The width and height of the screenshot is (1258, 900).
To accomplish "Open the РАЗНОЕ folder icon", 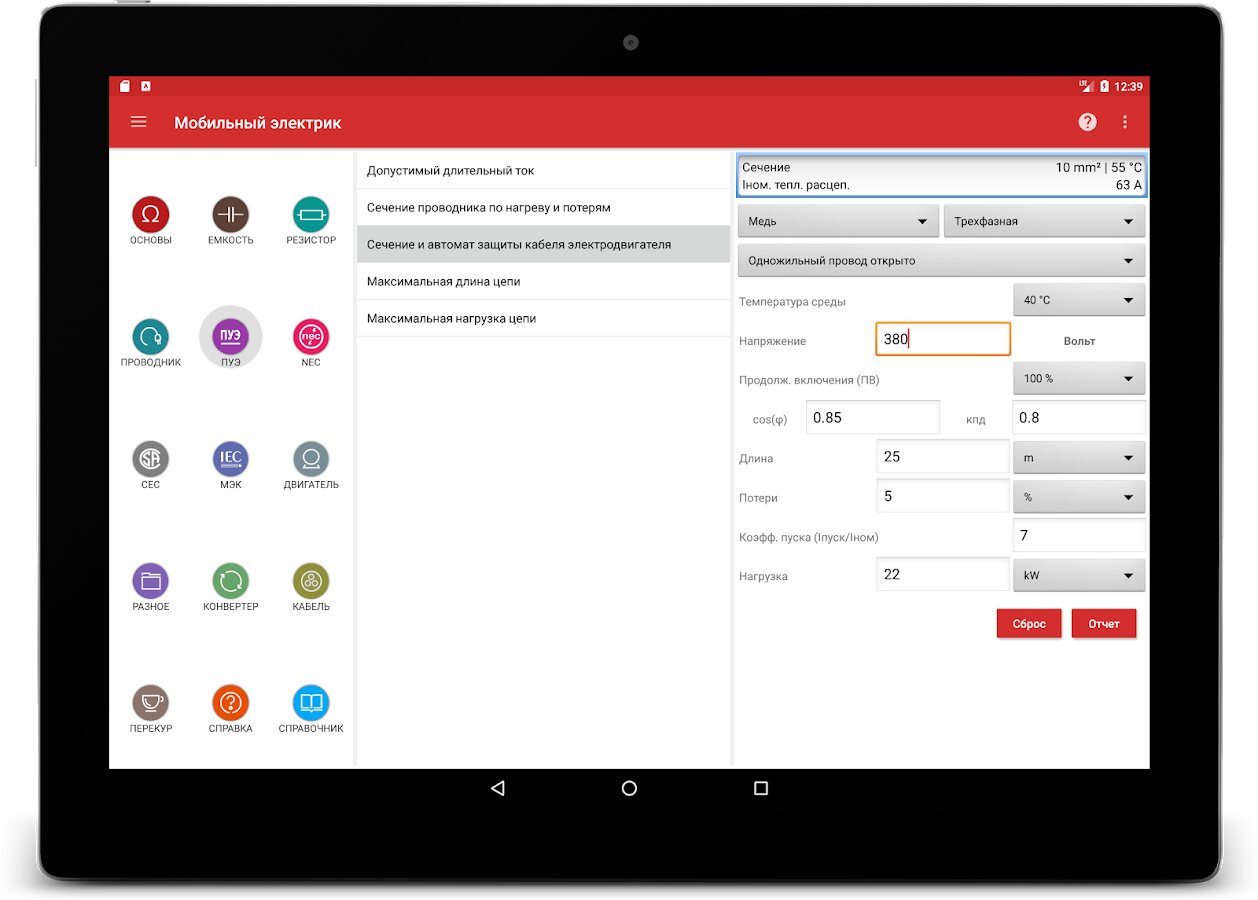I will (151, 581).
